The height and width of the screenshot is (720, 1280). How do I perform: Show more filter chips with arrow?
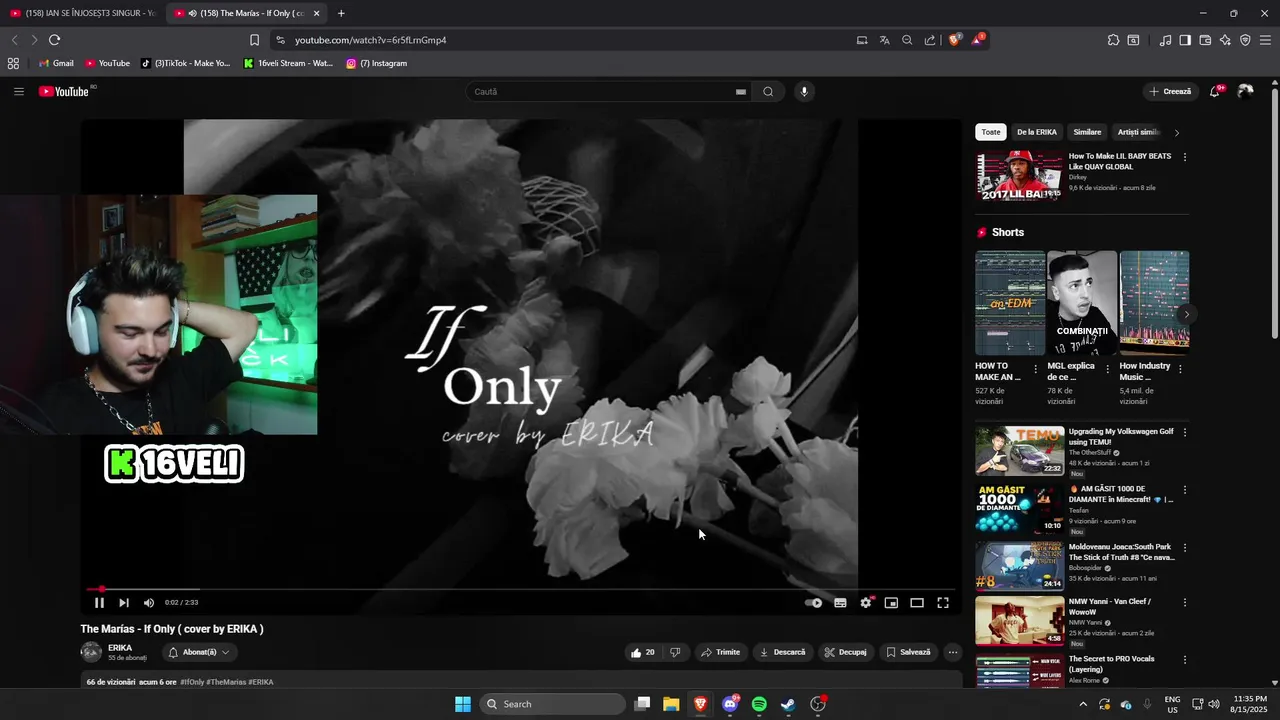pyautogui.click(x=1177, y=132)
